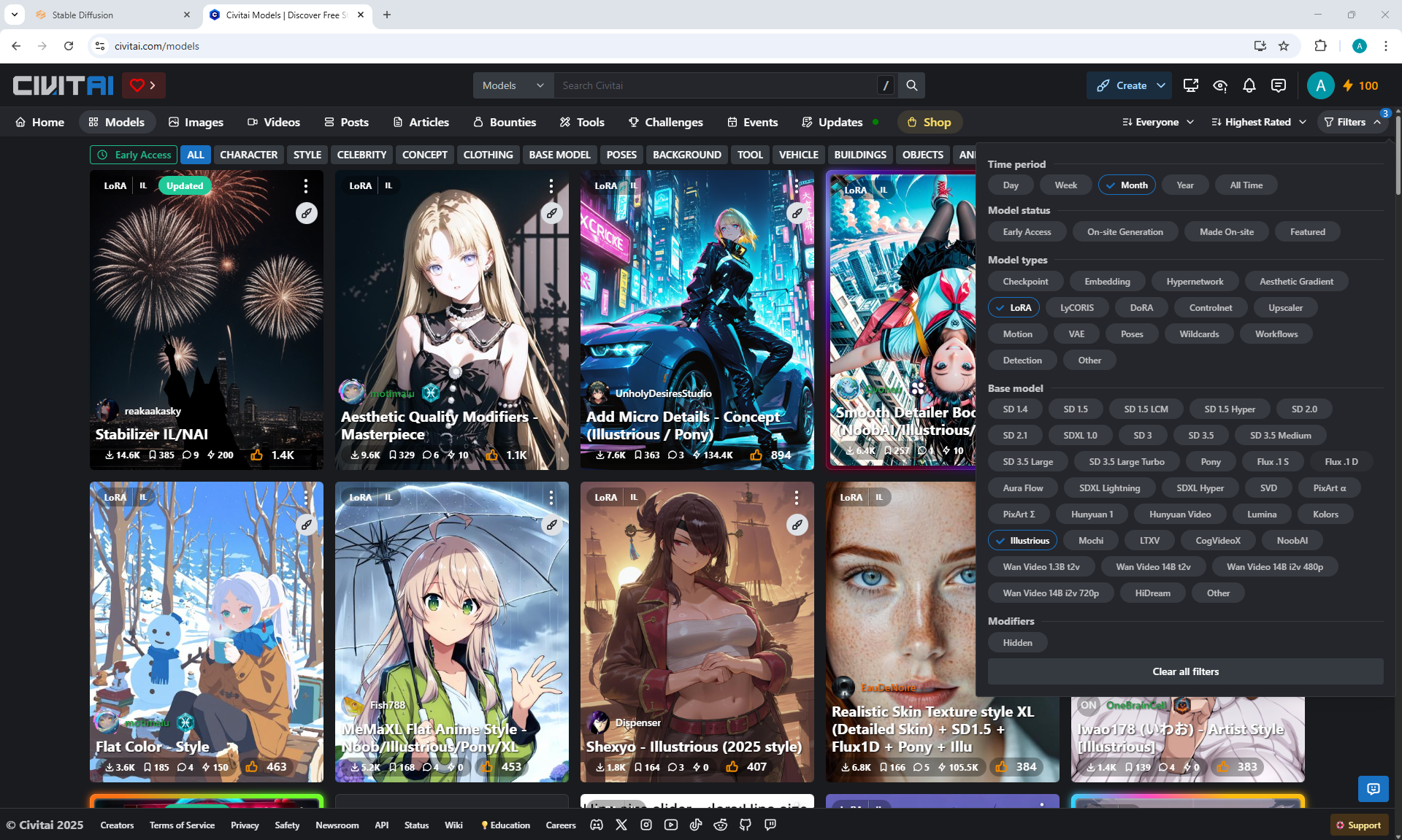Open GitHub icon in footer
This screenshot has width=1402, height=840.
click(x=745, y=825)
